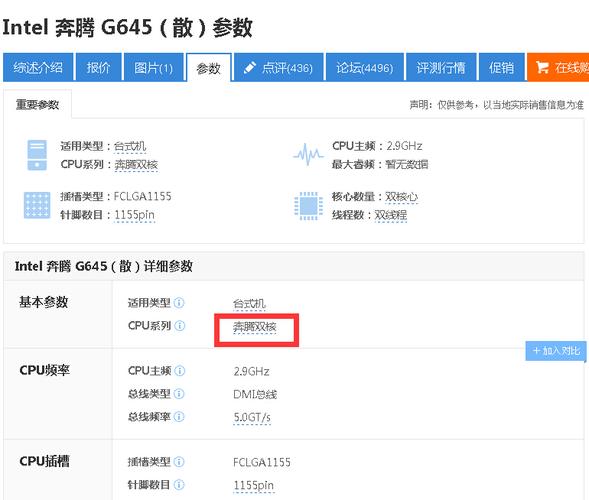Click the orange 在线购 cart button
This screenshot has height=500, width=589.
point(558,67)
